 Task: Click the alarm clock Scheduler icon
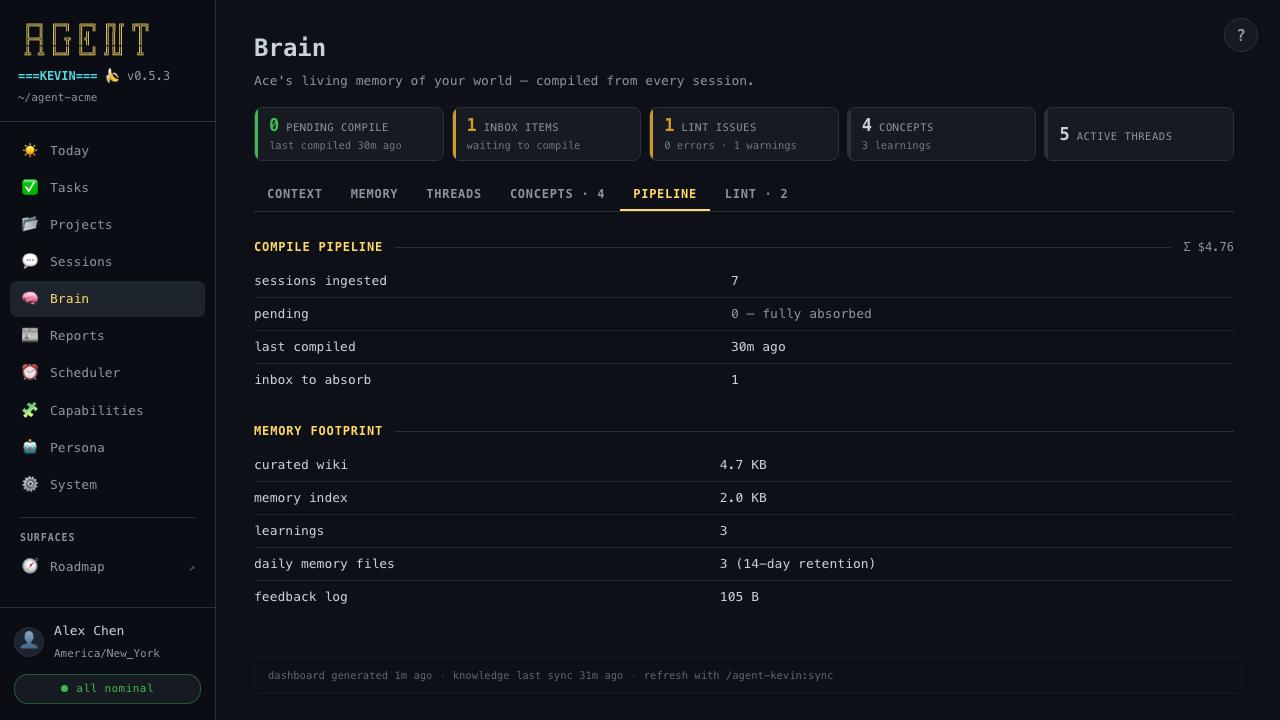tap(30, 372)
